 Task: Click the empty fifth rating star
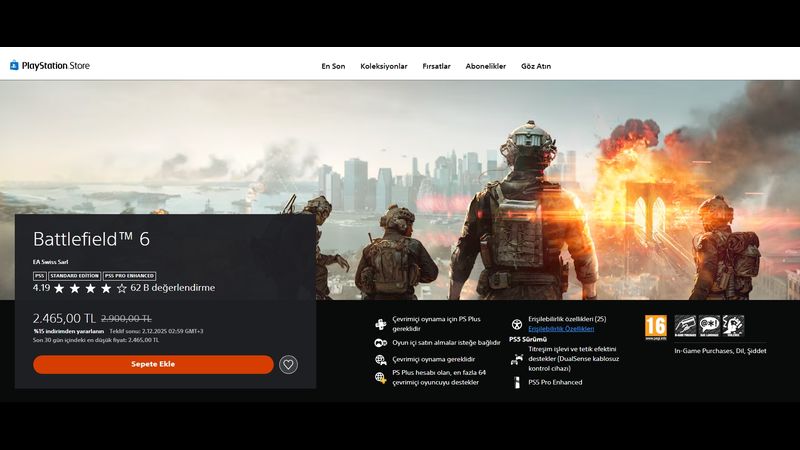pos(121,289)
